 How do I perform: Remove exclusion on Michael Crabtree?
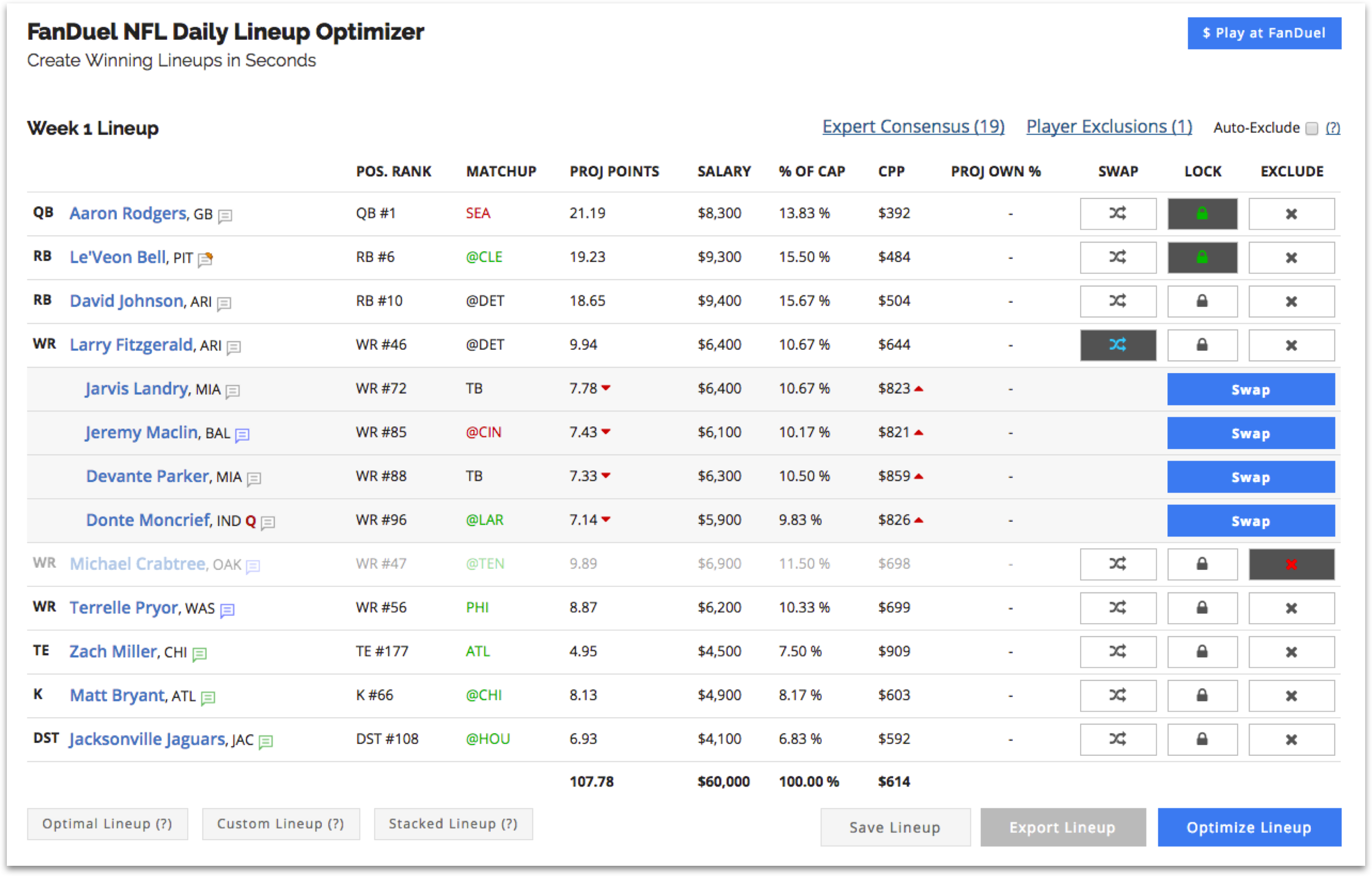coord(1292,564)
